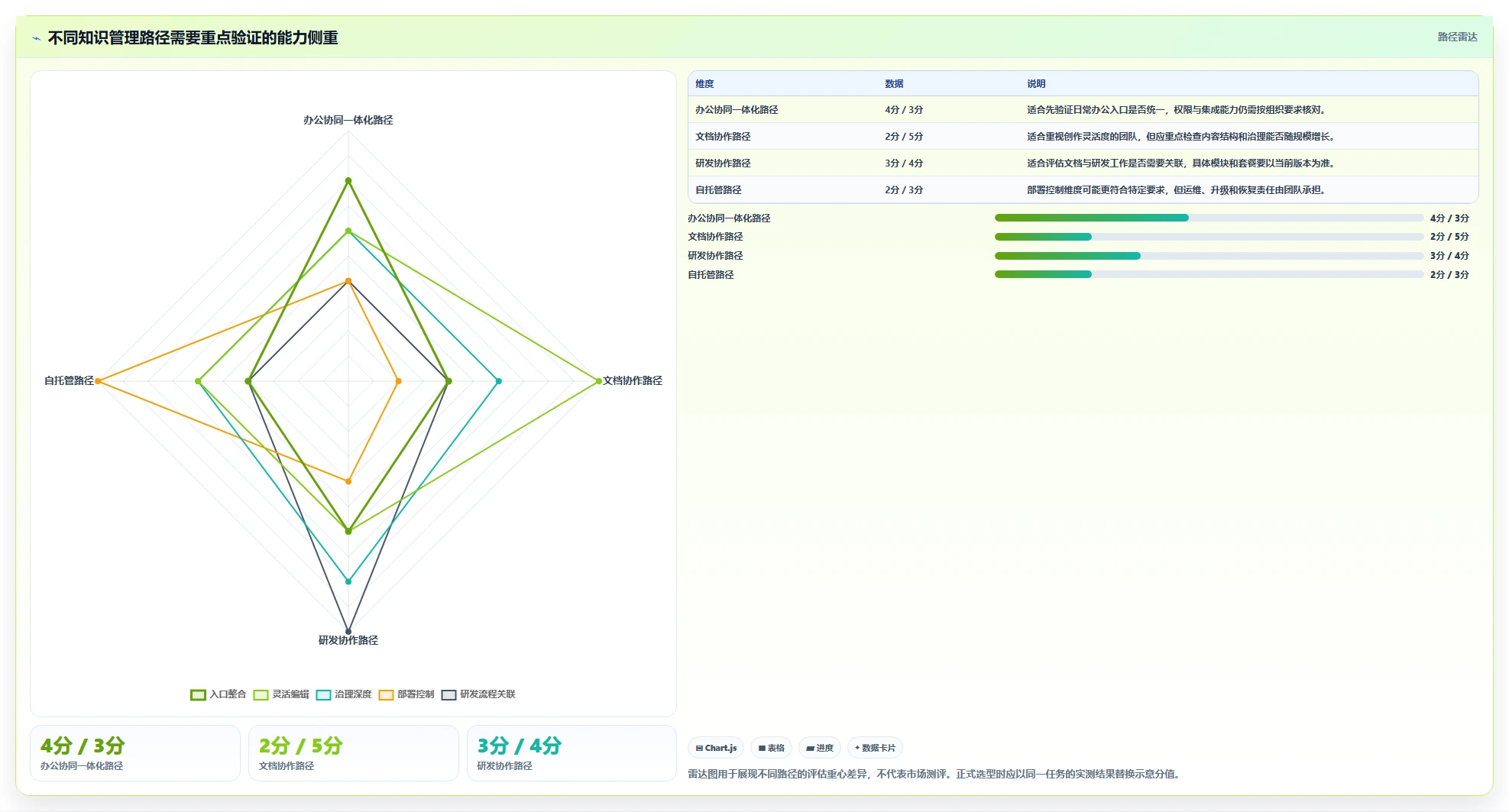Click the dark data point on the 研发协作路径 axis tip
Image resolution: width=1509 pixels, height=812 pixels.
coord(348,632)
